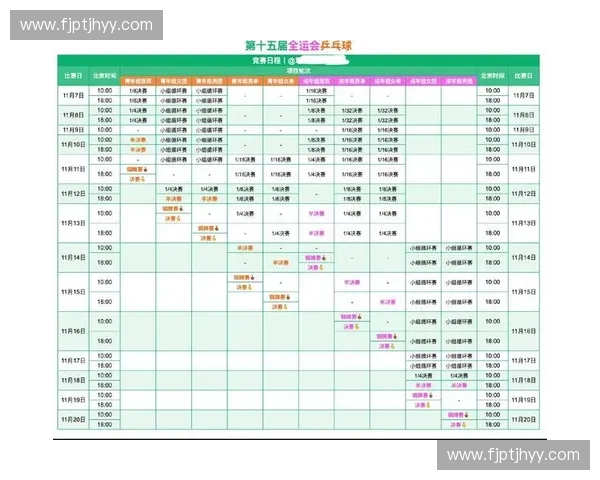Select the 青年组男团 column header
Image resolution: width=600 pixels, height=480 pixels.
(x=209, y=81)
